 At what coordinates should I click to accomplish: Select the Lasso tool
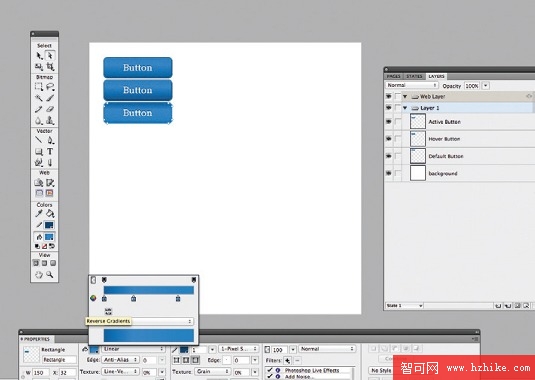(50, 87)
